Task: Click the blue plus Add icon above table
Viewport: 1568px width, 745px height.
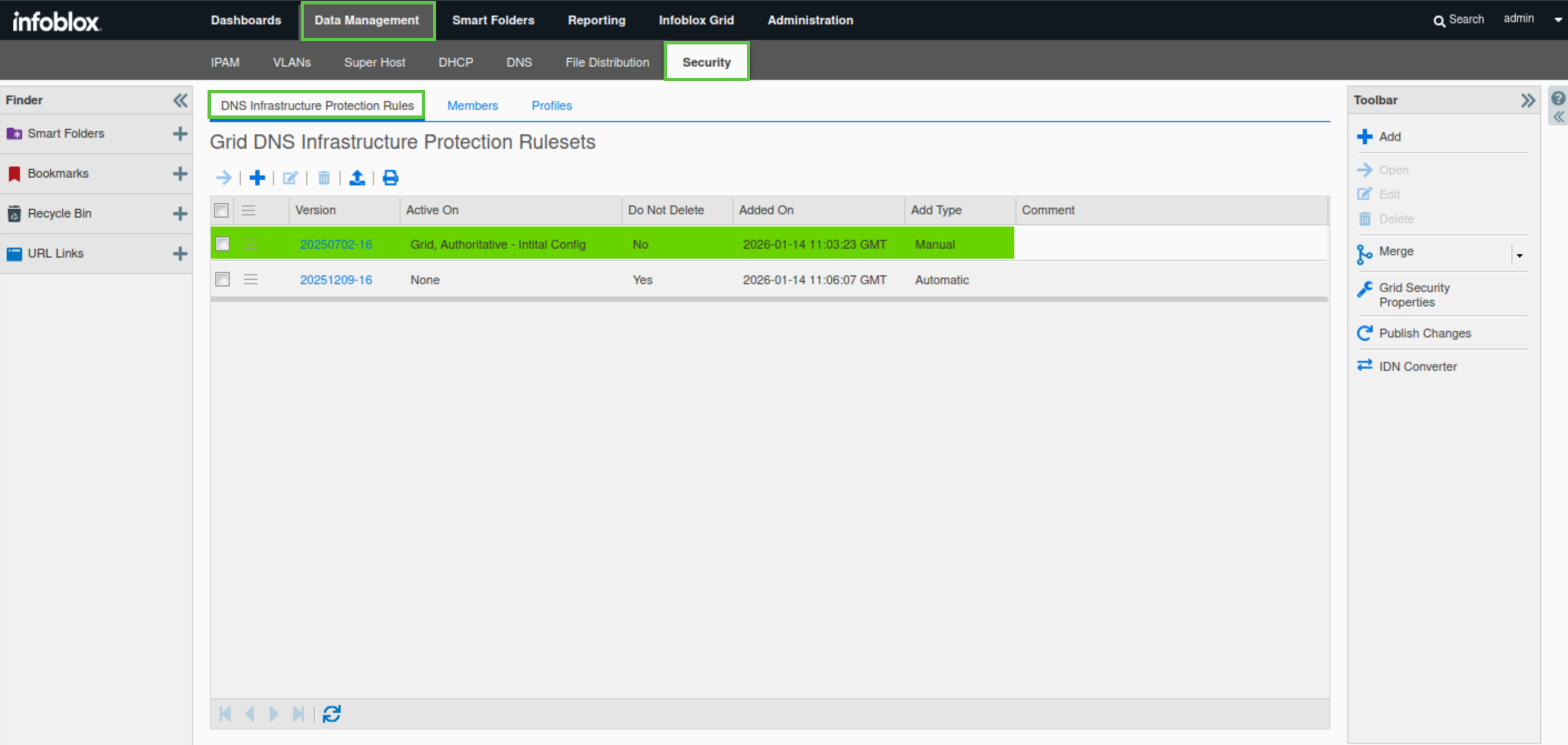Action: (x=257, y=178)
